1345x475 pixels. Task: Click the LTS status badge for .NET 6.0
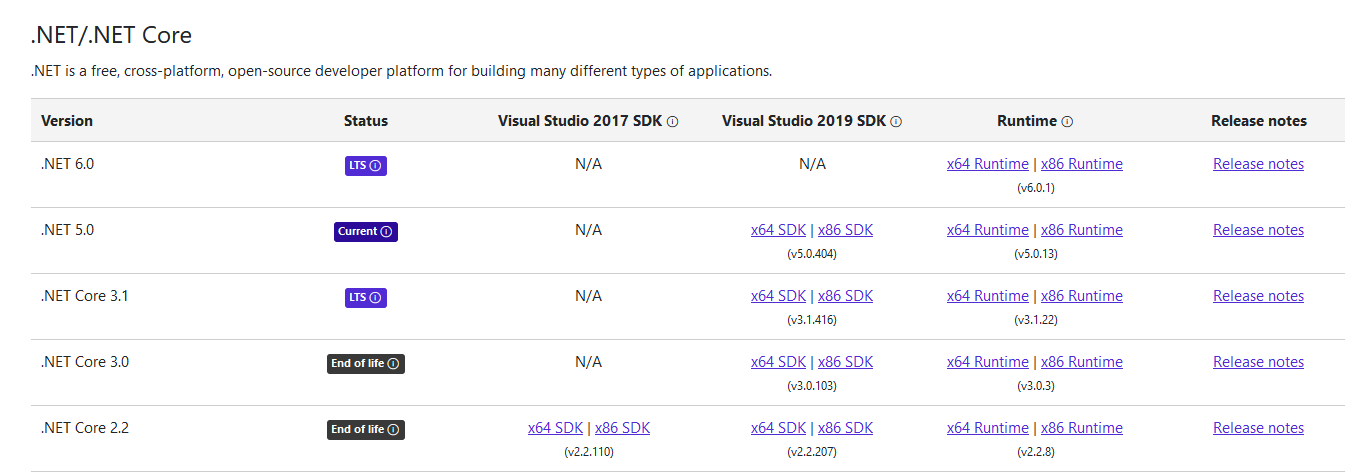click(x=366, y=166)
